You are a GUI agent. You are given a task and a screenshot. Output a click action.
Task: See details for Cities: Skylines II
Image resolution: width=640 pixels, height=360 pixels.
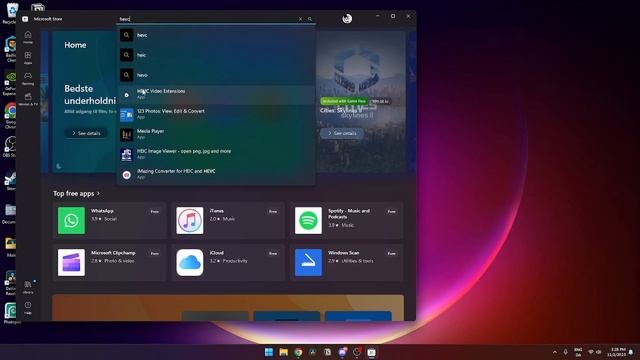(342, 133)
